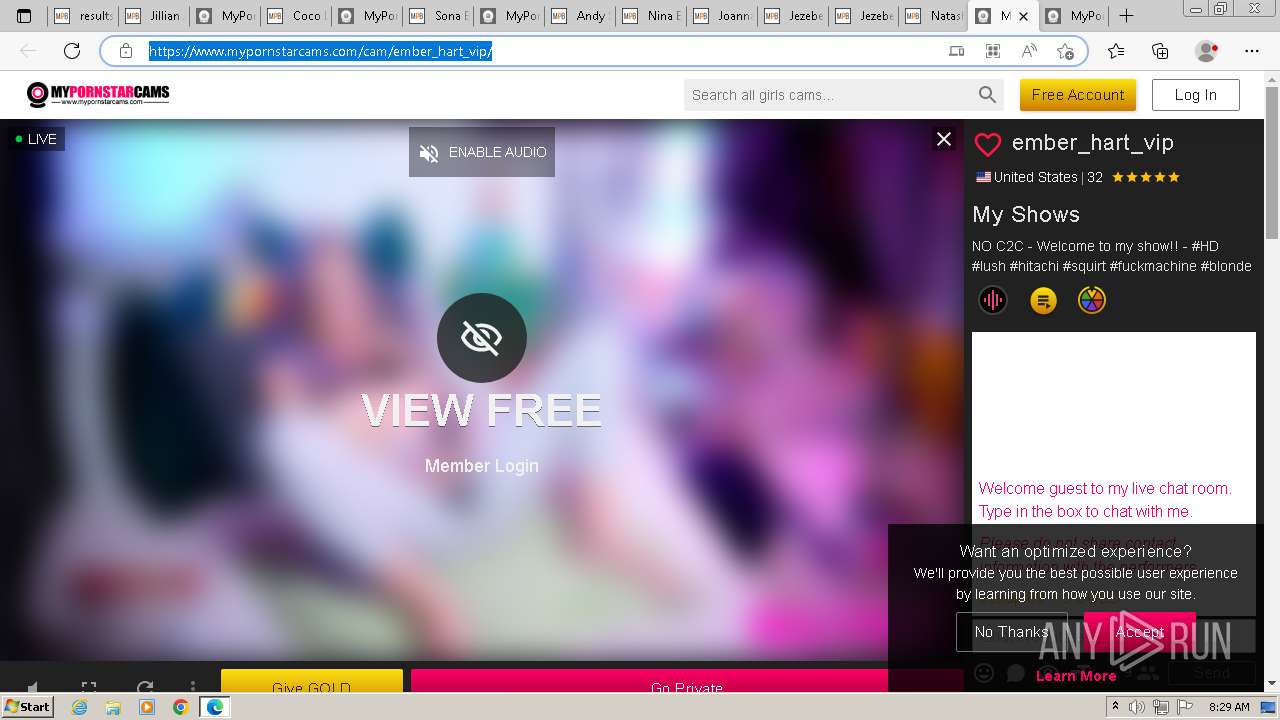Open the Read aloud option in the address bar
1280x720 pixels.
[1029, 51]
